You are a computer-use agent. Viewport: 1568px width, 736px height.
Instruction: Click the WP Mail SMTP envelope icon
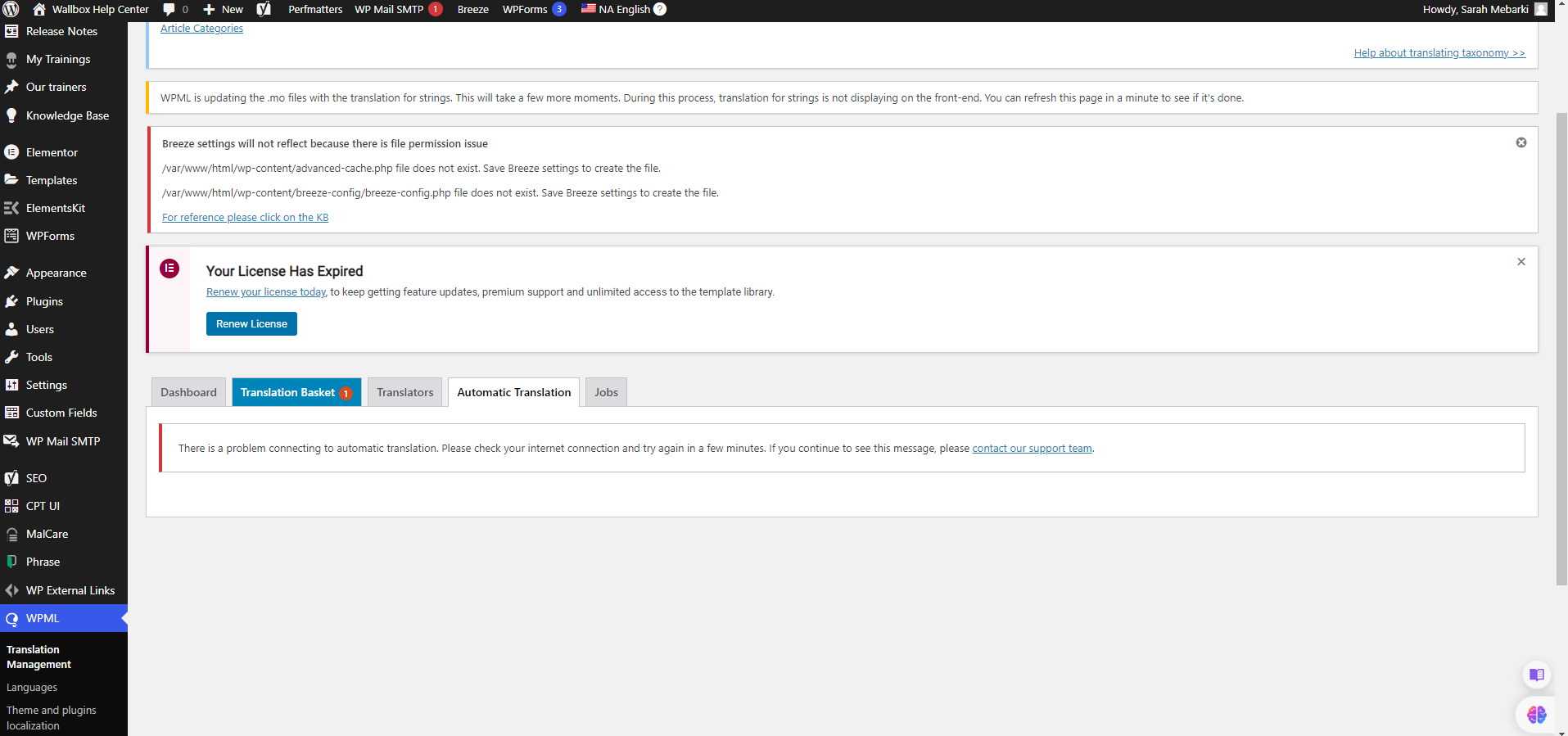pos(11,441)
